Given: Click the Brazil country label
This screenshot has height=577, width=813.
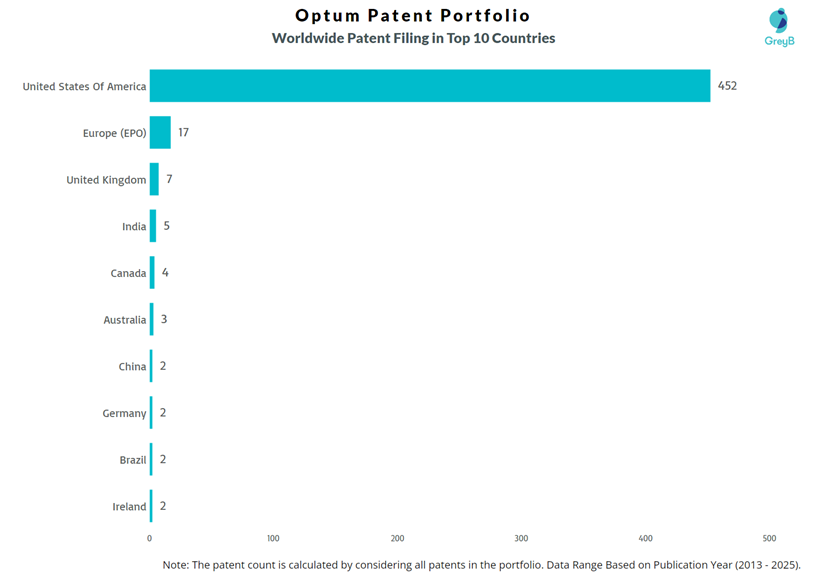Looking at the screenshot, I should (133, 460).
